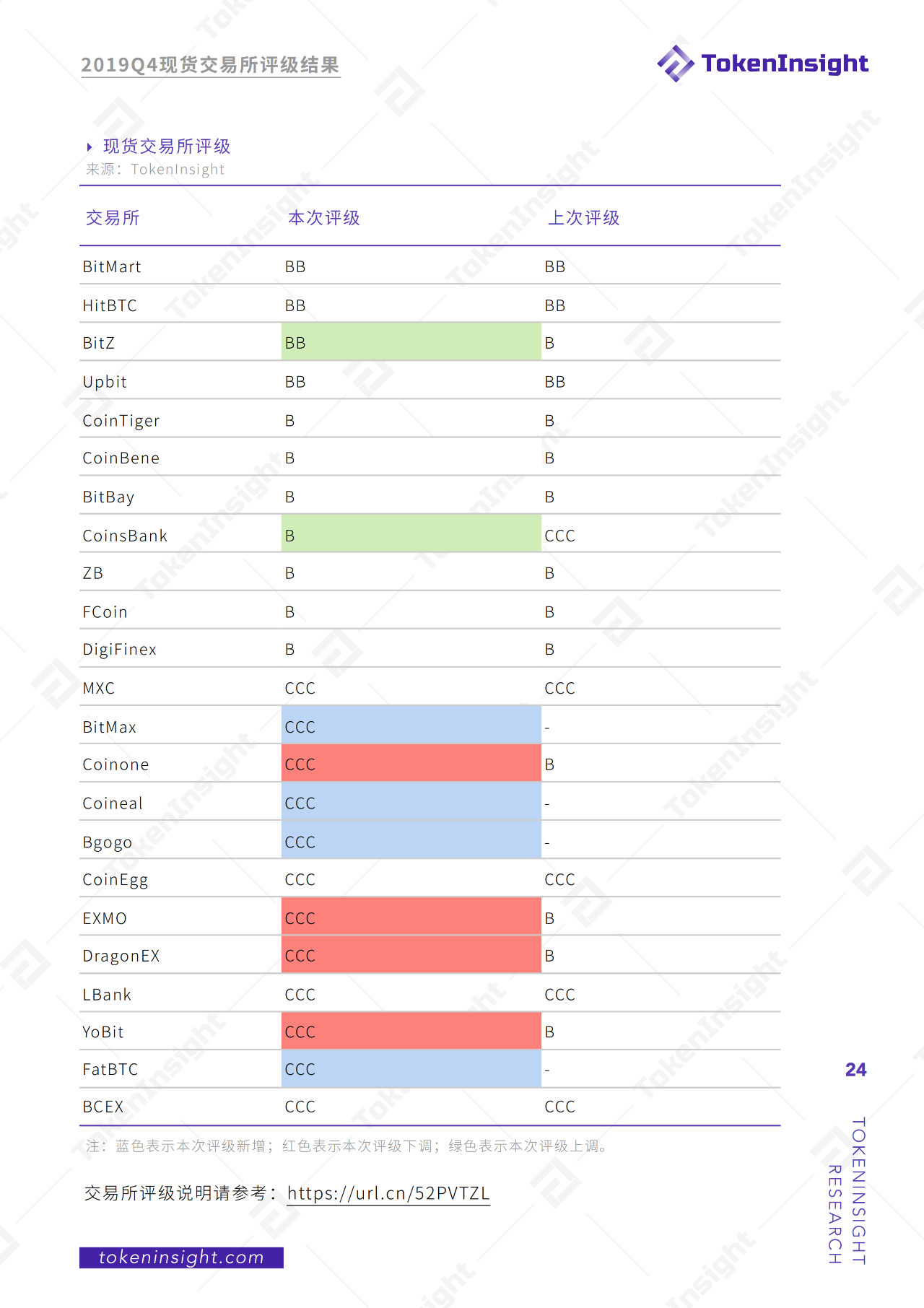
Task: Click the 2019Q4现货交易所评级结果 page title
Action: tap(210, 66)
